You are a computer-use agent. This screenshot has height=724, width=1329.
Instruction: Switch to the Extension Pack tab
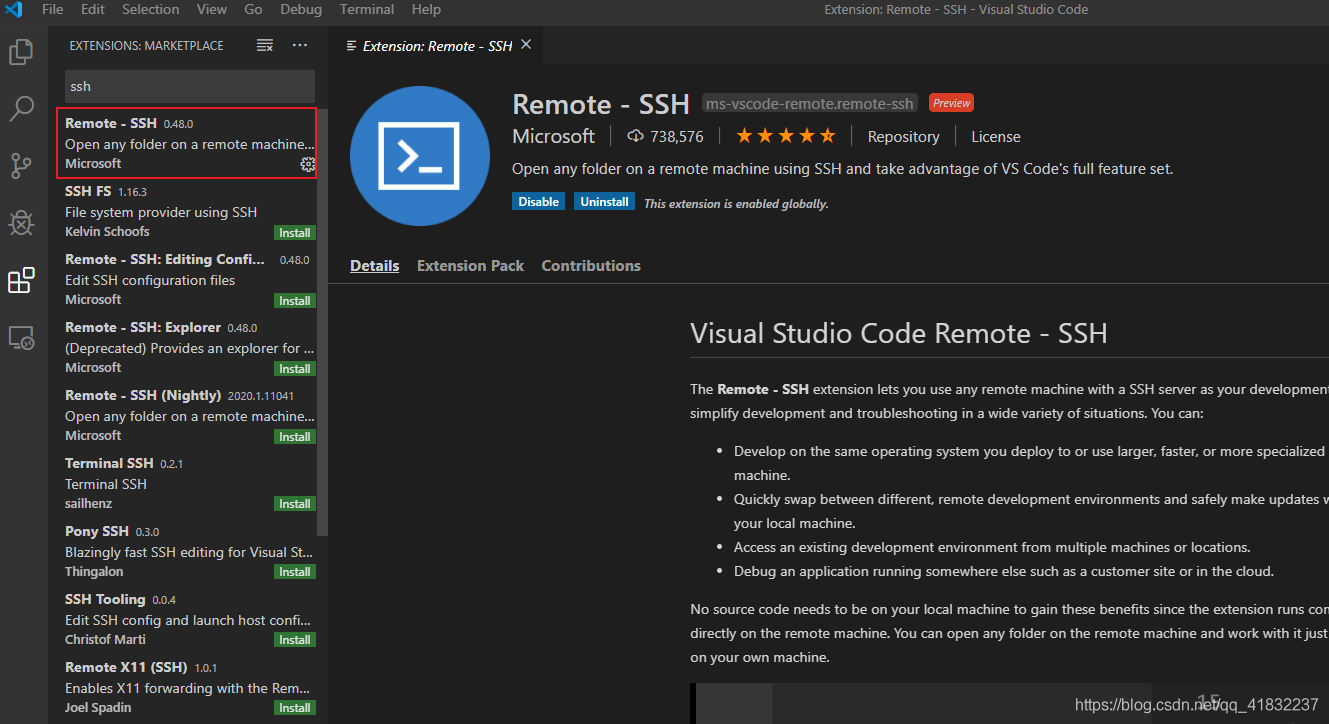(x=470, y=266)
